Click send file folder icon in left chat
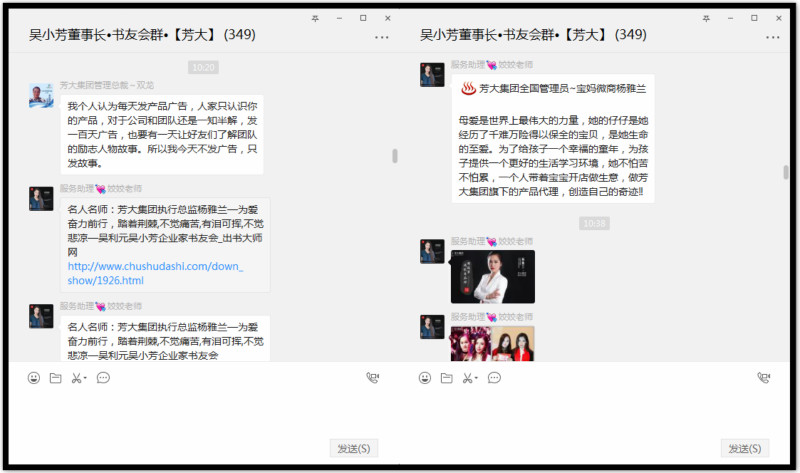Screen dimensions: 800x473 click(55, 378)
